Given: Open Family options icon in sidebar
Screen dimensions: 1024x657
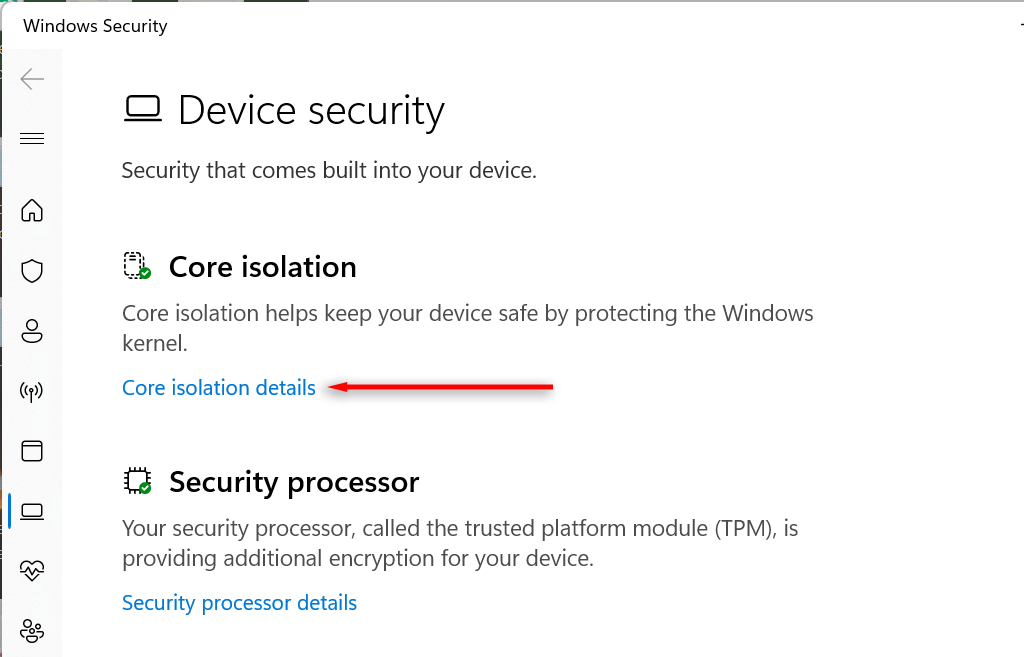Looking at the screenshot, I should 32,632.
